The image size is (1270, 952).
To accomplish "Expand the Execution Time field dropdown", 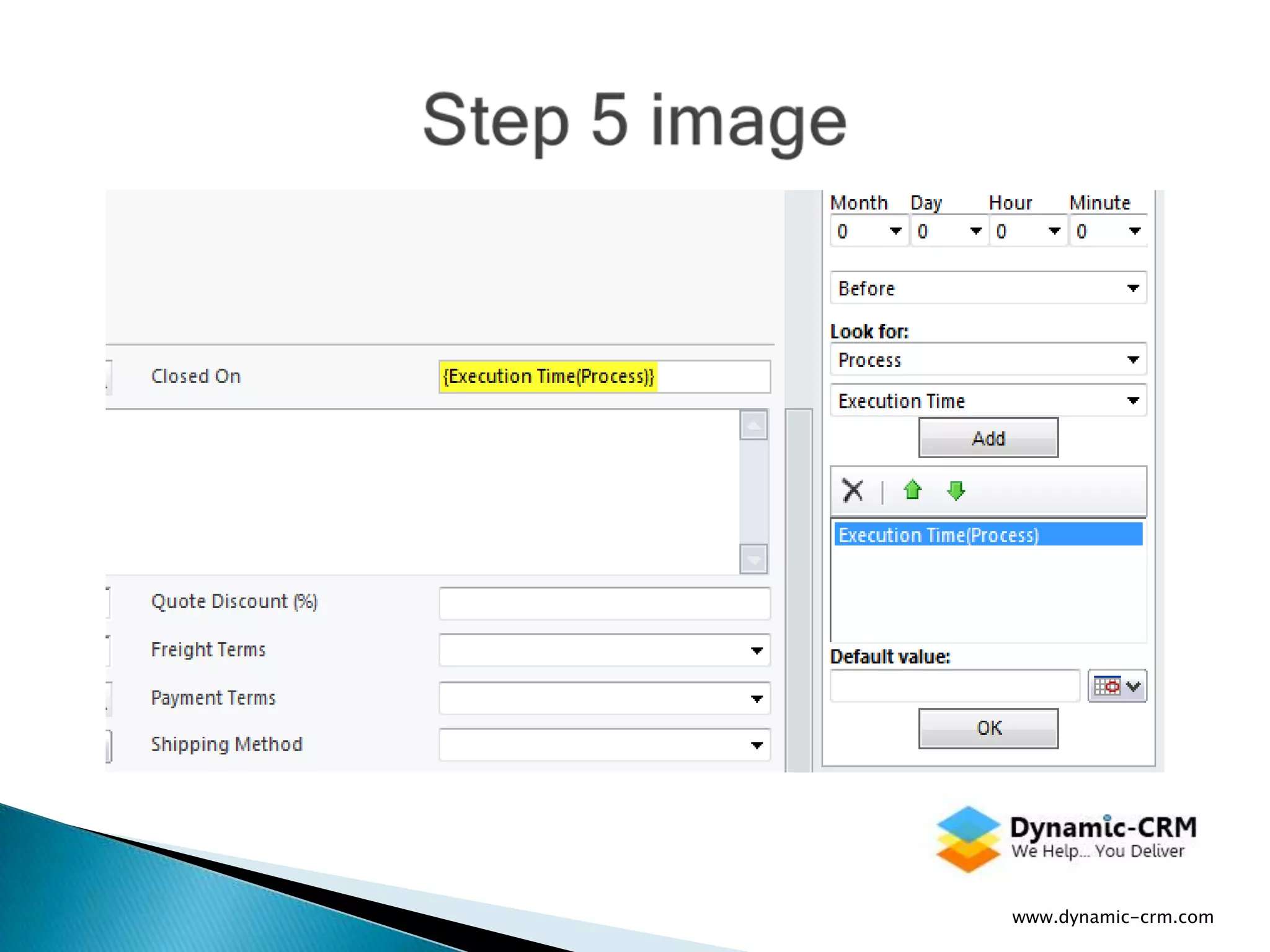I will 988,400.
